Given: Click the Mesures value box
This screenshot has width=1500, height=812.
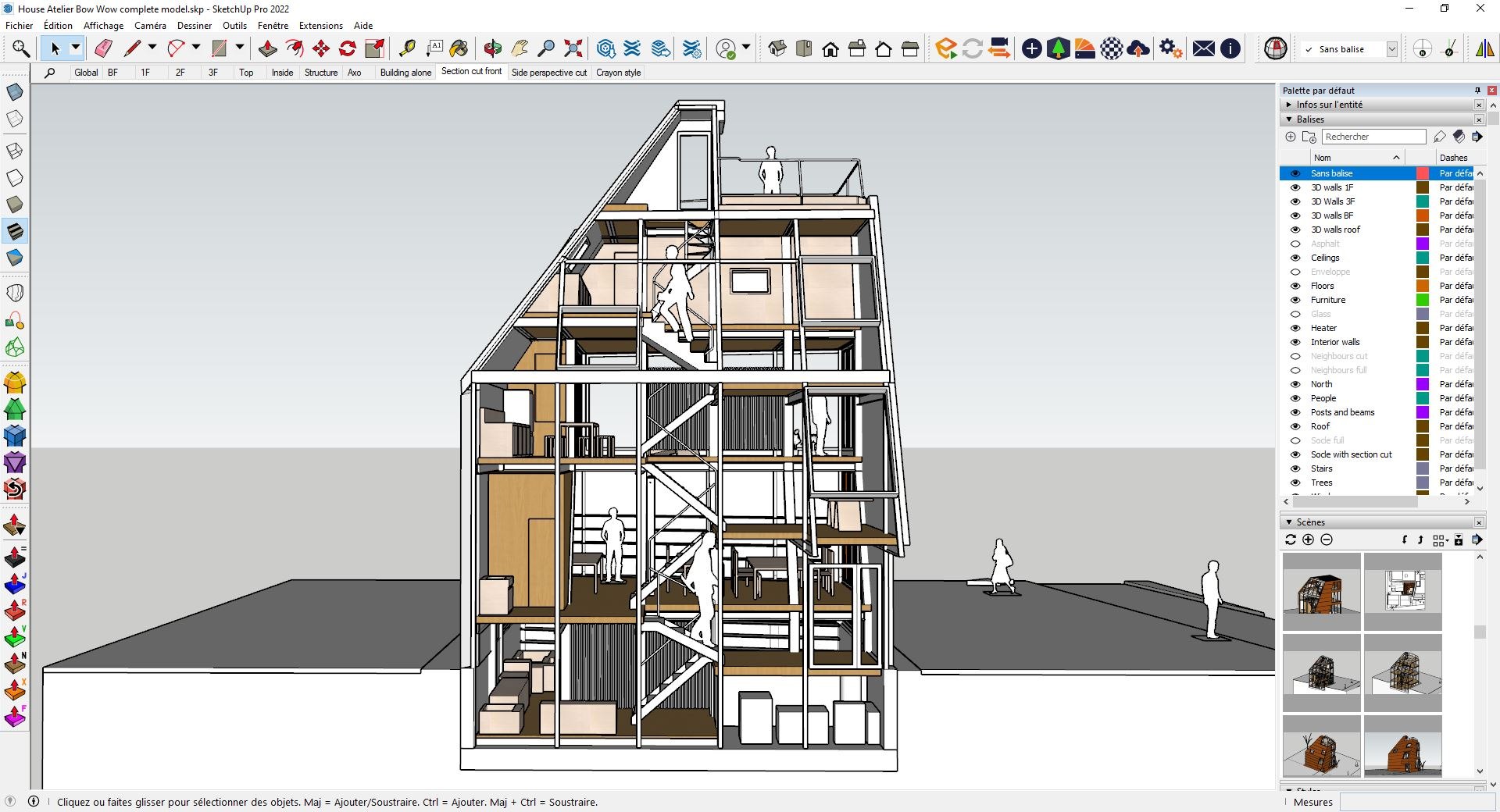Looking at the screenshot, I should 1417,802.
